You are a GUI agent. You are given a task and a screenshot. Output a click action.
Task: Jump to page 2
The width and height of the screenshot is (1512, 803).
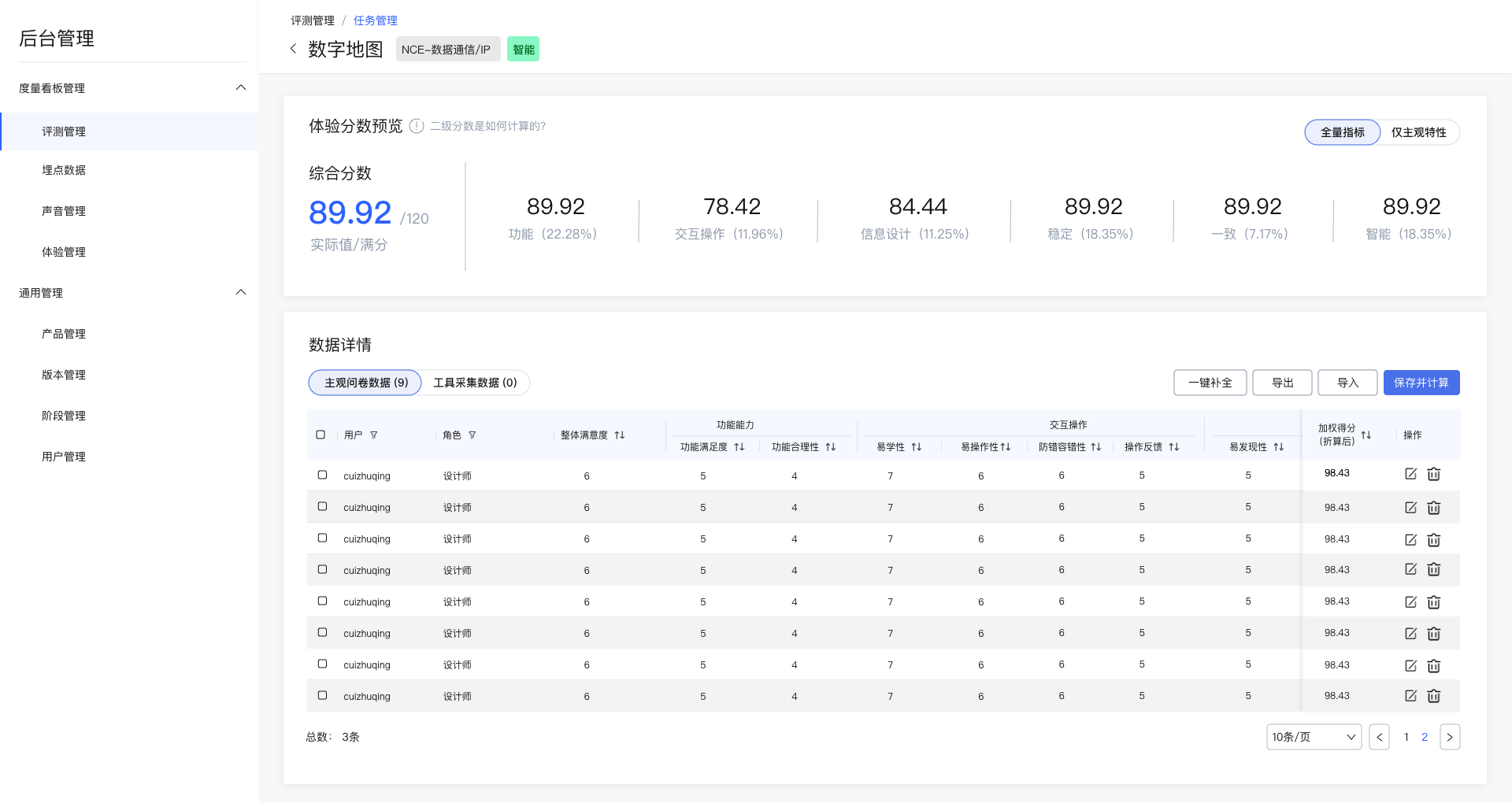(x=1425, y=737)
